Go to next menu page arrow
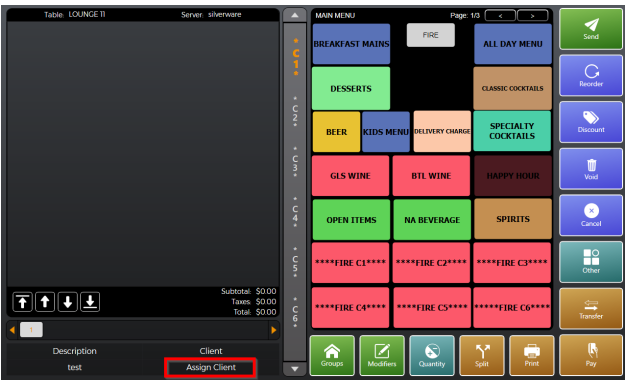The width and height of the screenshot is (630, 384). pyautogui.click(x=532, y=16)
